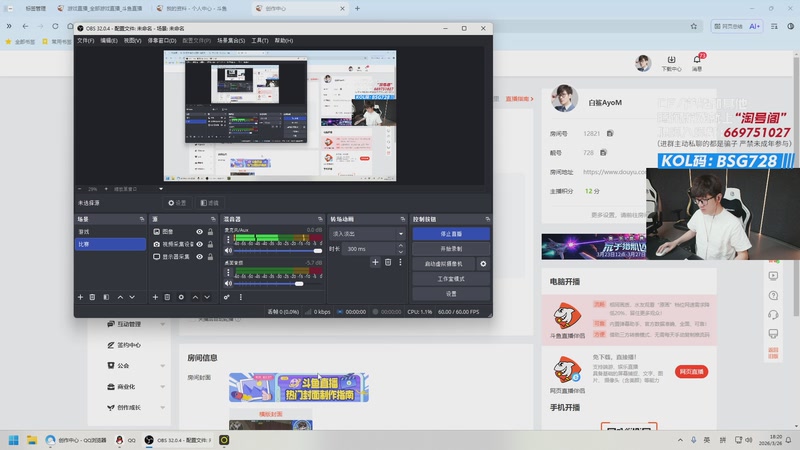Open transition properties three-dot icon
The width and height of the screenshot is (800, 450).
point(401,262)
